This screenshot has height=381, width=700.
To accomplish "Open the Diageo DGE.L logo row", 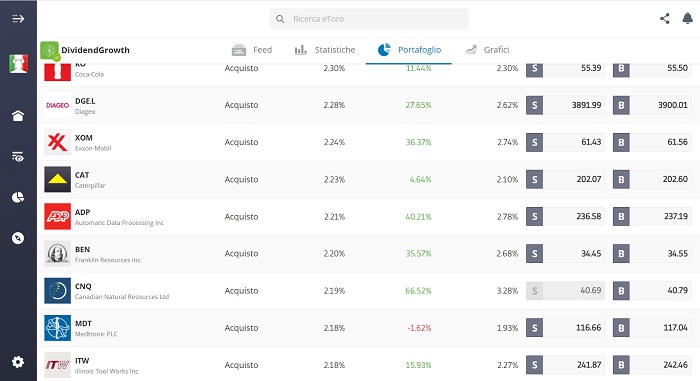I will pyautogui.click(x=58, y=105).
